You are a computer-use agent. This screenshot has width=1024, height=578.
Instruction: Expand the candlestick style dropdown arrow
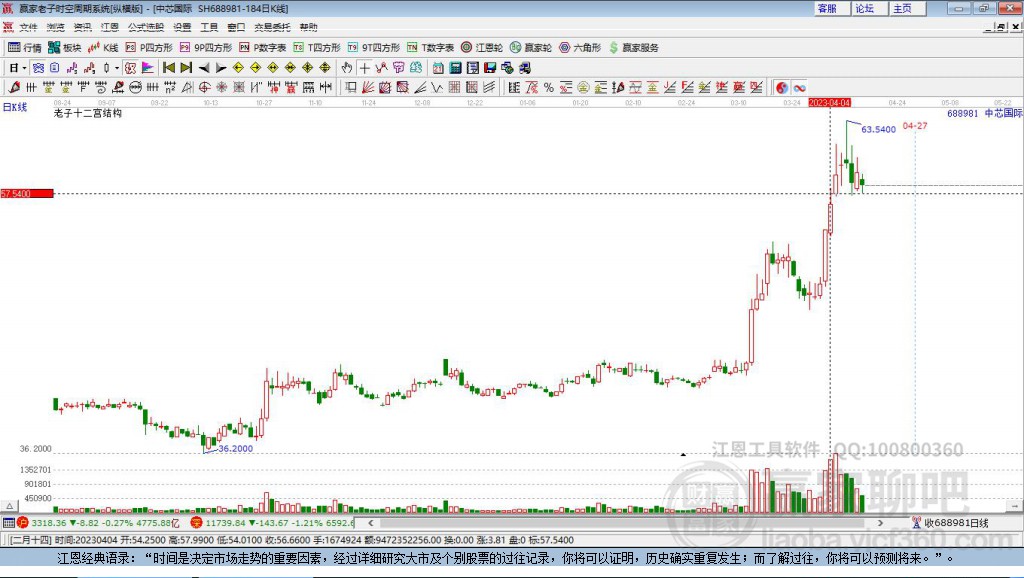pyautogui.click(x=116, y=68)
